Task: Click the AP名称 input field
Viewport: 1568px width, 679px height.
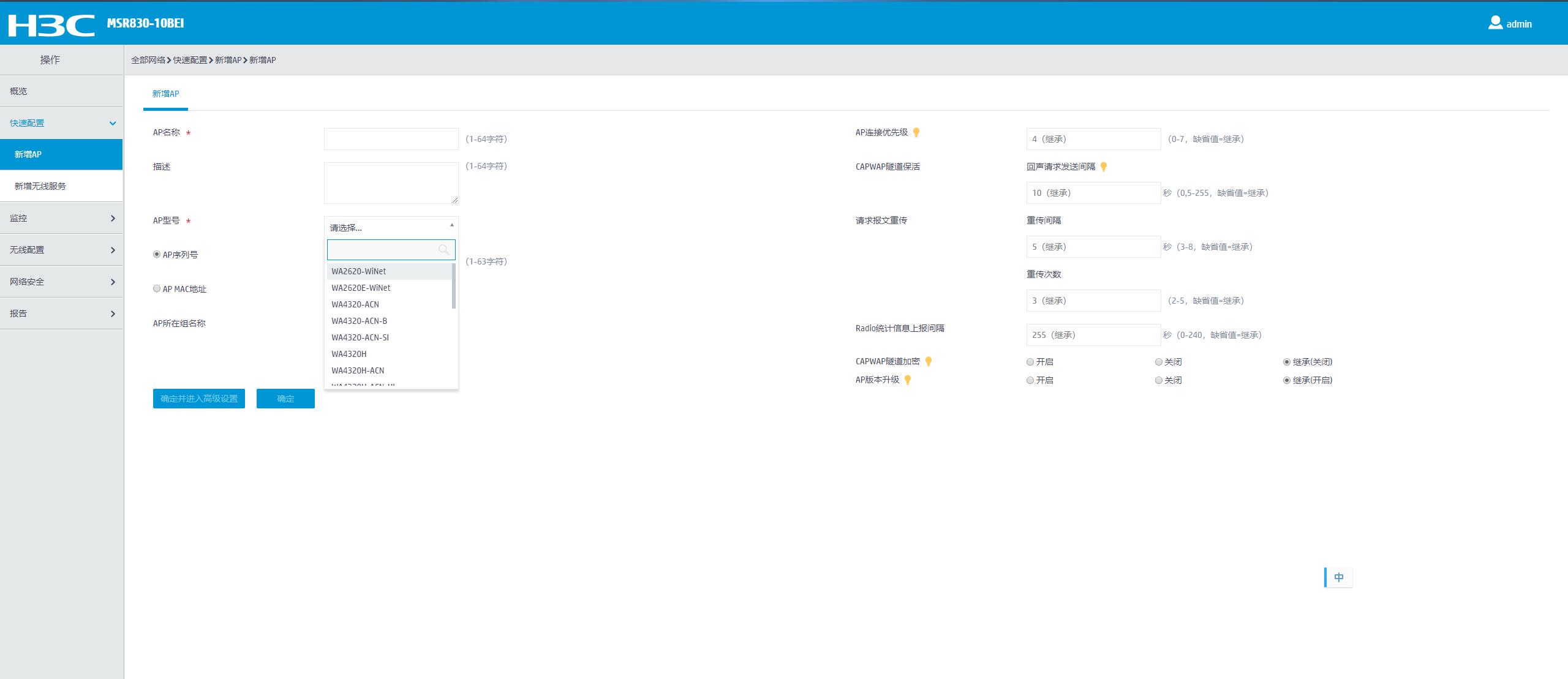Action: point(391,139)
